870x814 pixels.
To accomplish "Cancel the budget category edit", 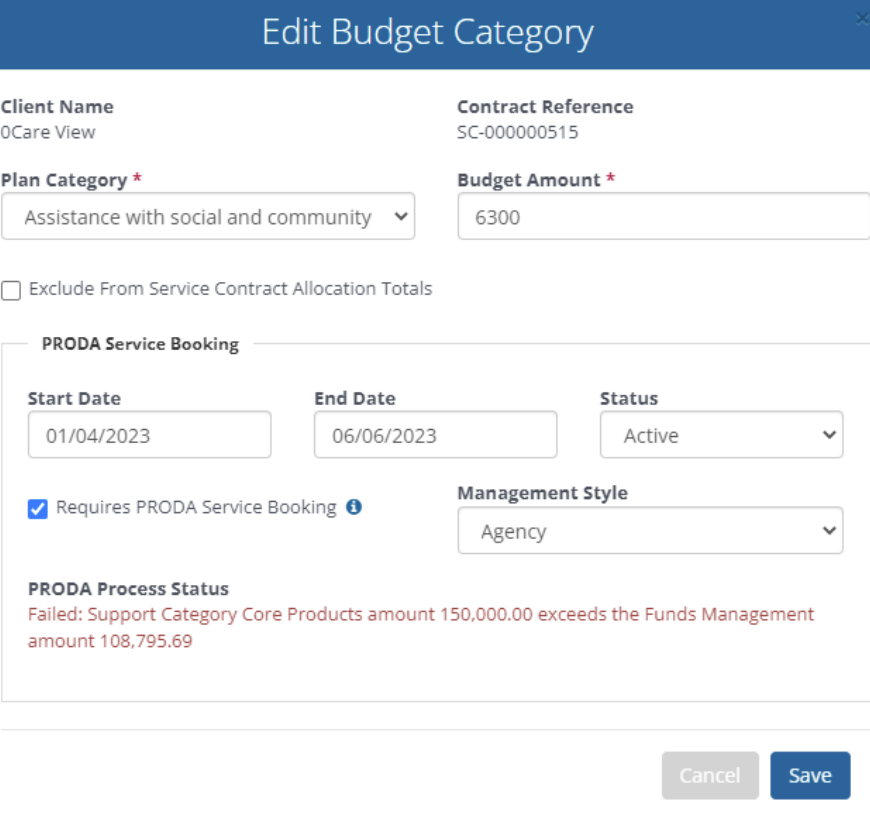I will pyautogui.click(x=710, y=775).
